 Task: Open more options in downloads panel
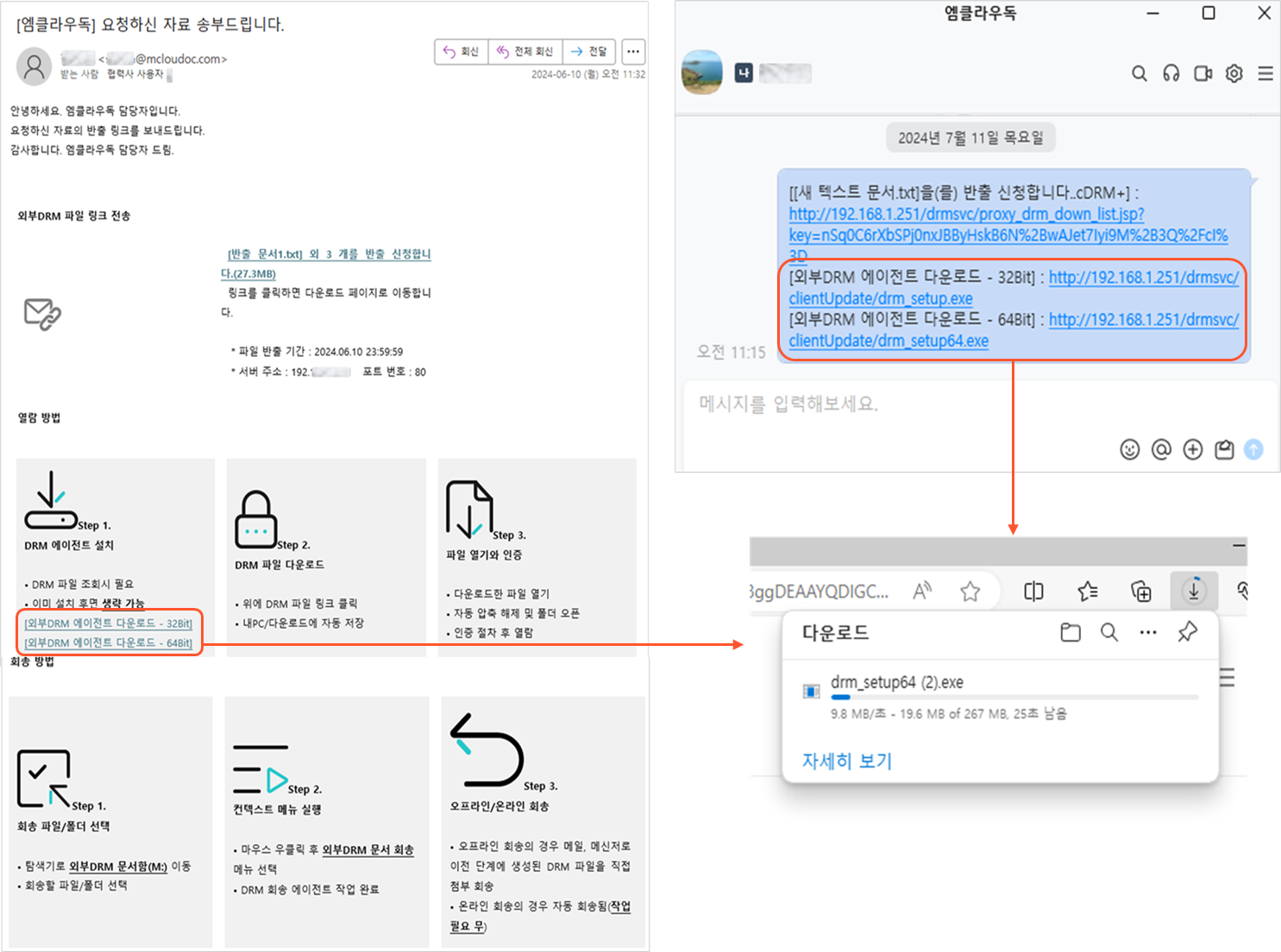[x=1148, y=632]
